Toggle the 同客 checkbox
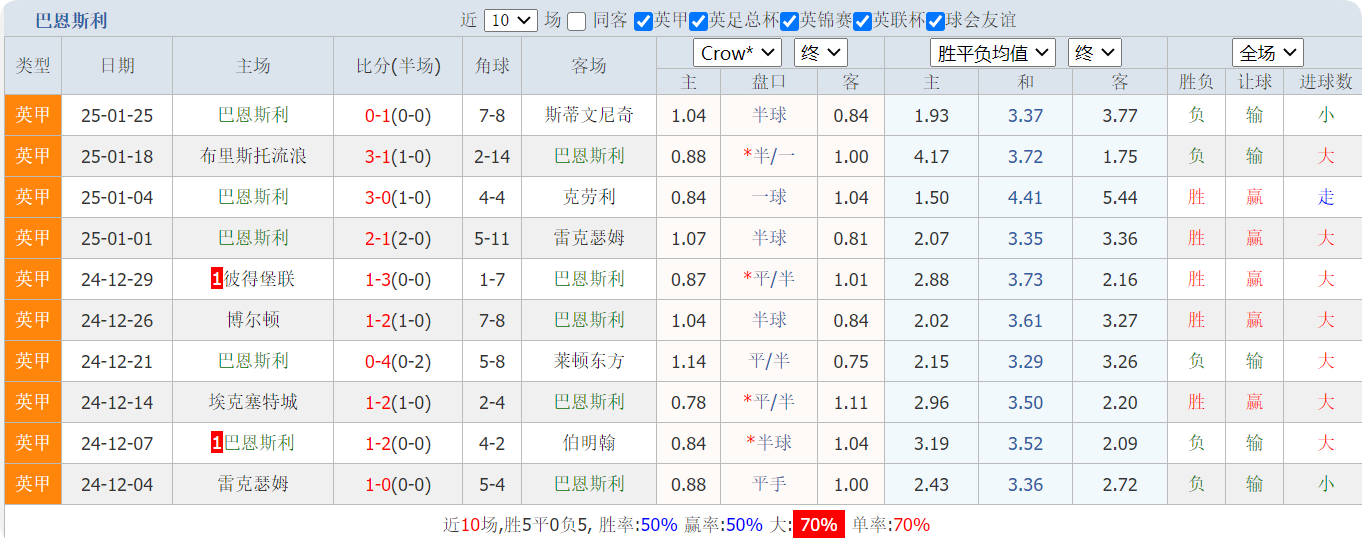Image resolution: width=1362 pixels, height=543 pixels. [x=577, y=21]
